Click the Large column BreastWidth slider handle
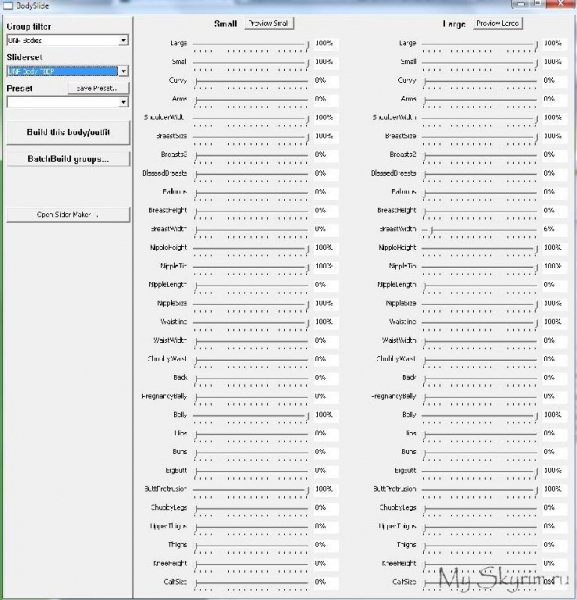577x600 pixels. (x=432, y=230)
